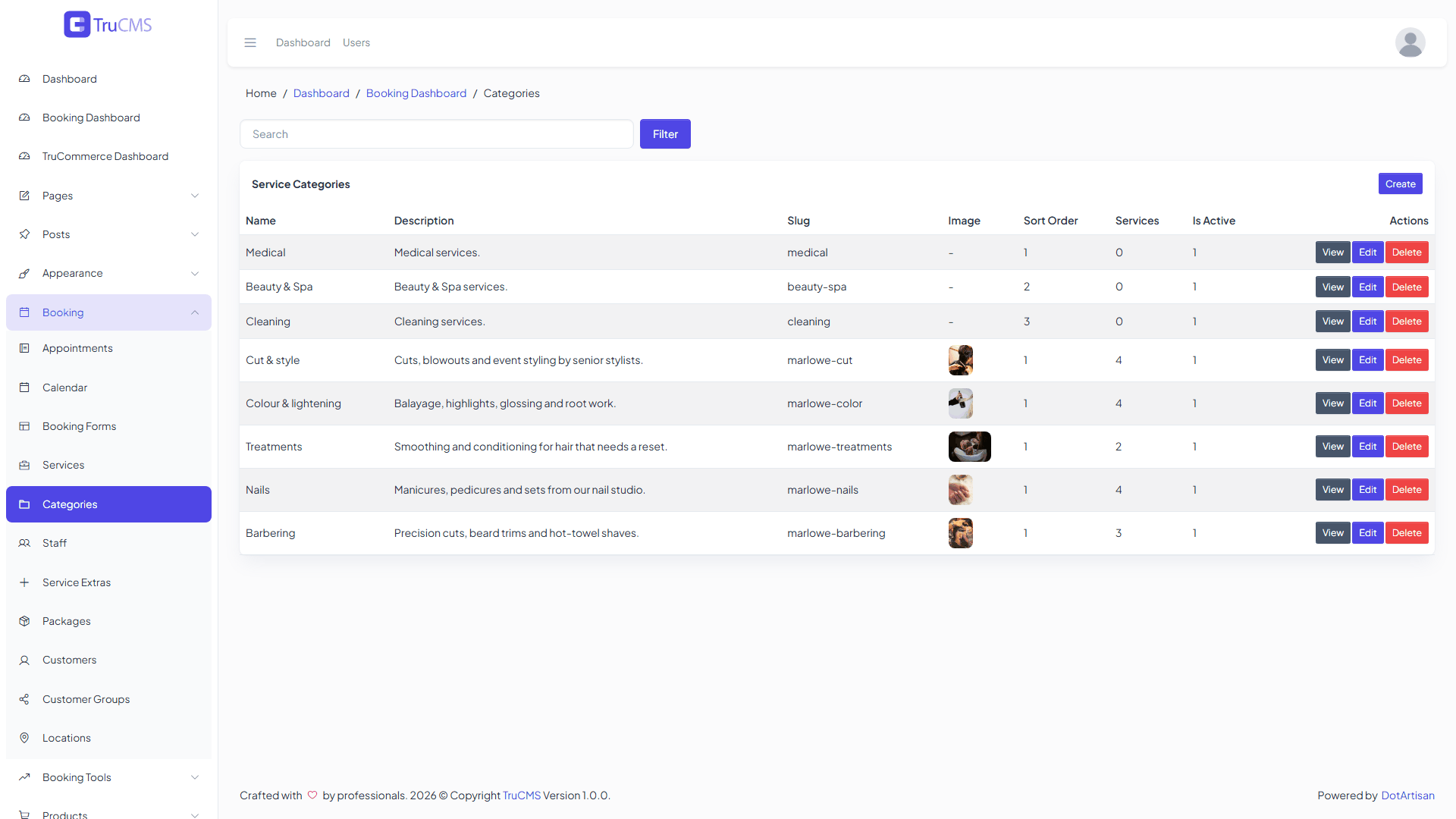Screen dimensions: 1456x819
Task: Delete the Cleaning category
Action: pos(1407,322)
